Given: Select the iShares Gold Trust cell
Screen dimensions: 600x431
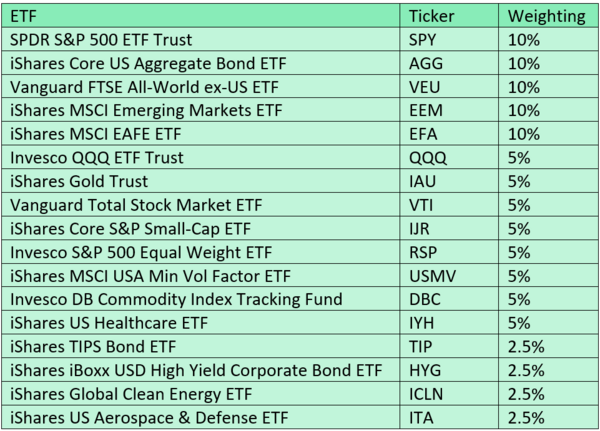Looking at the screenshot, I should (x=201, y=181).
